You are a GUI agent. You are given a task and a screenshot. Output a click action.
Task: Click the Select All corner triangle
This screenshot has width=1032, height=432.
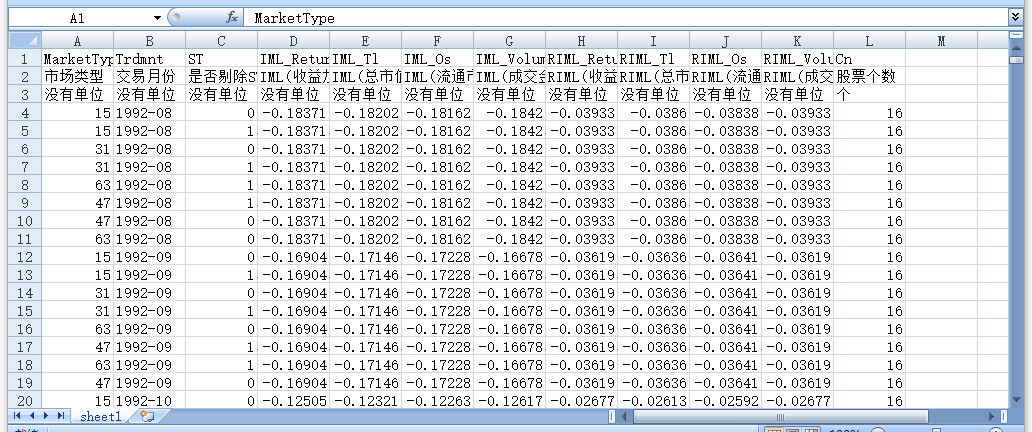pos(25,40)
